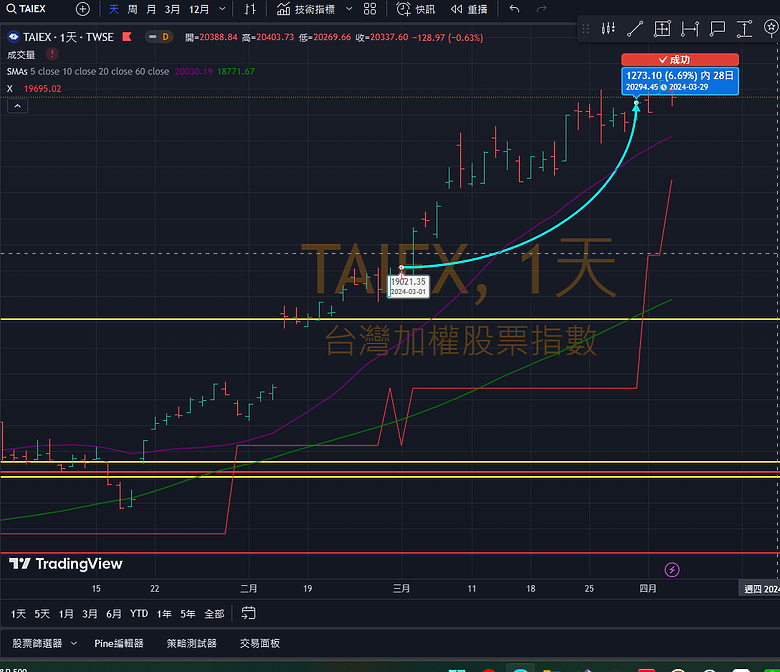
Task: Select the 成交量 indicator legend
Action: pos(21,55)
